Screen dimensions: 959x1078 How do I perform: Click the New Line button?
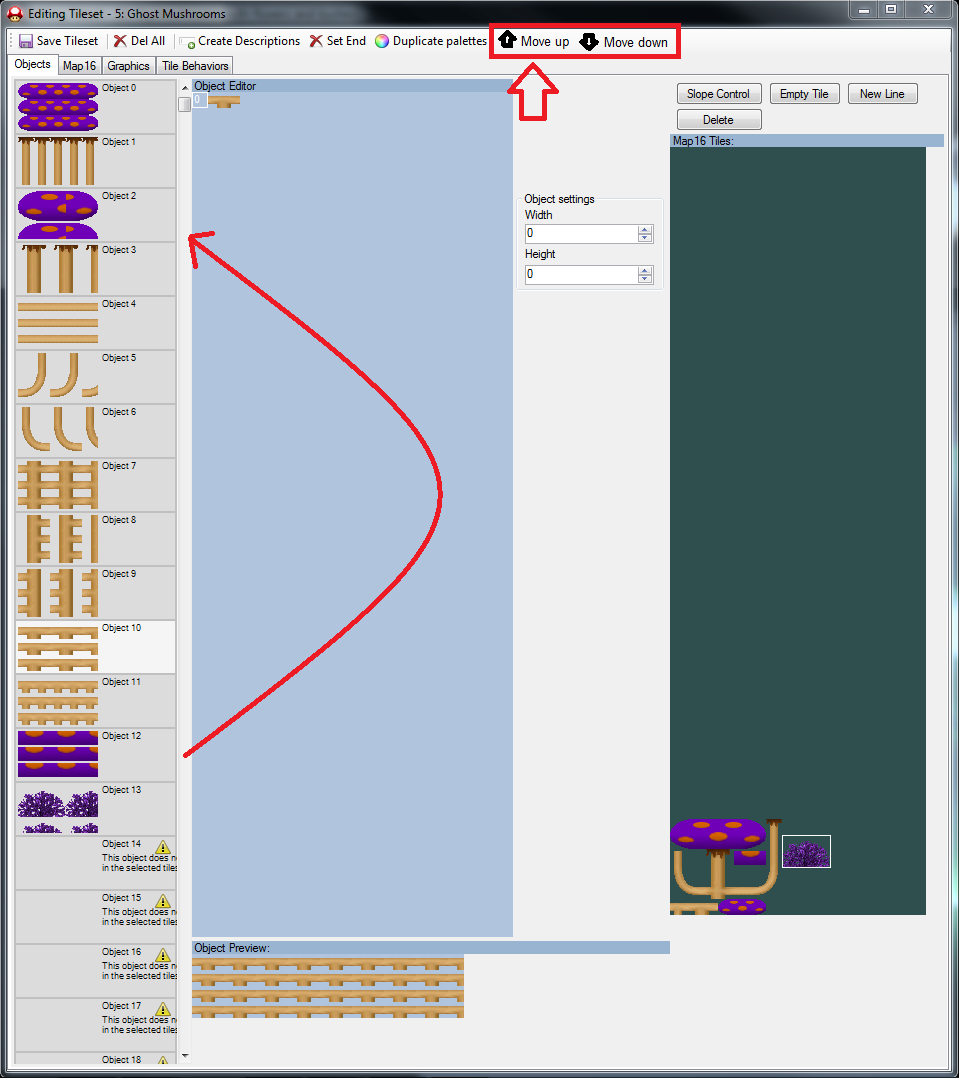882,94
